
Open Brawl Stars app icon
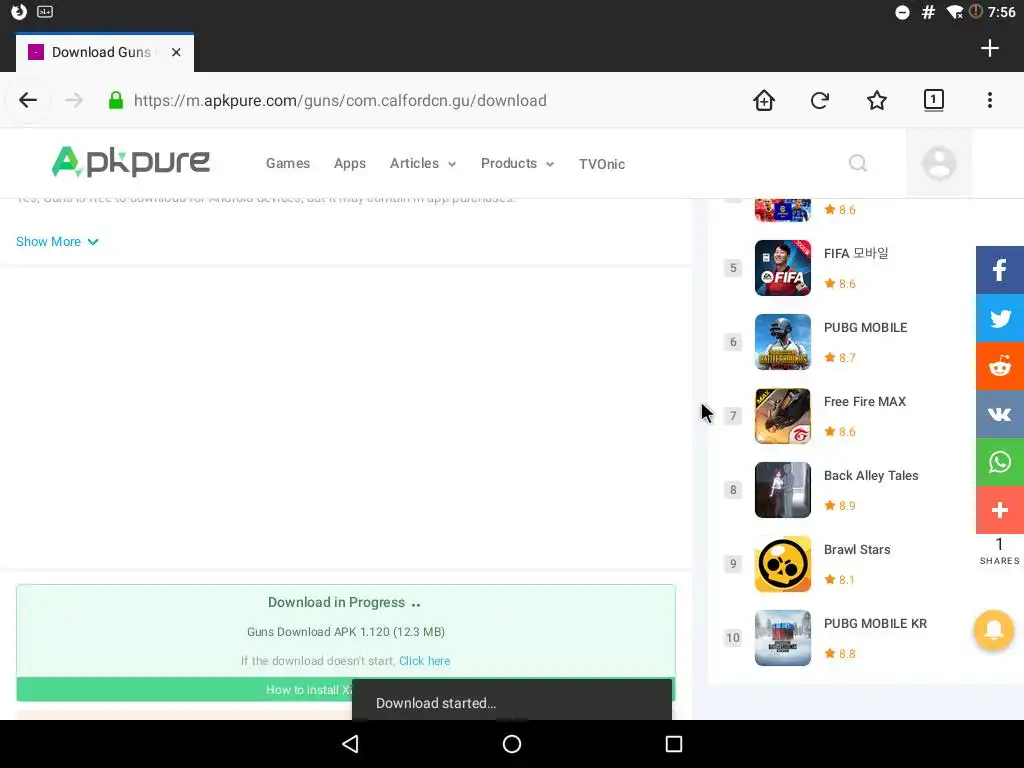click(782, 564)
